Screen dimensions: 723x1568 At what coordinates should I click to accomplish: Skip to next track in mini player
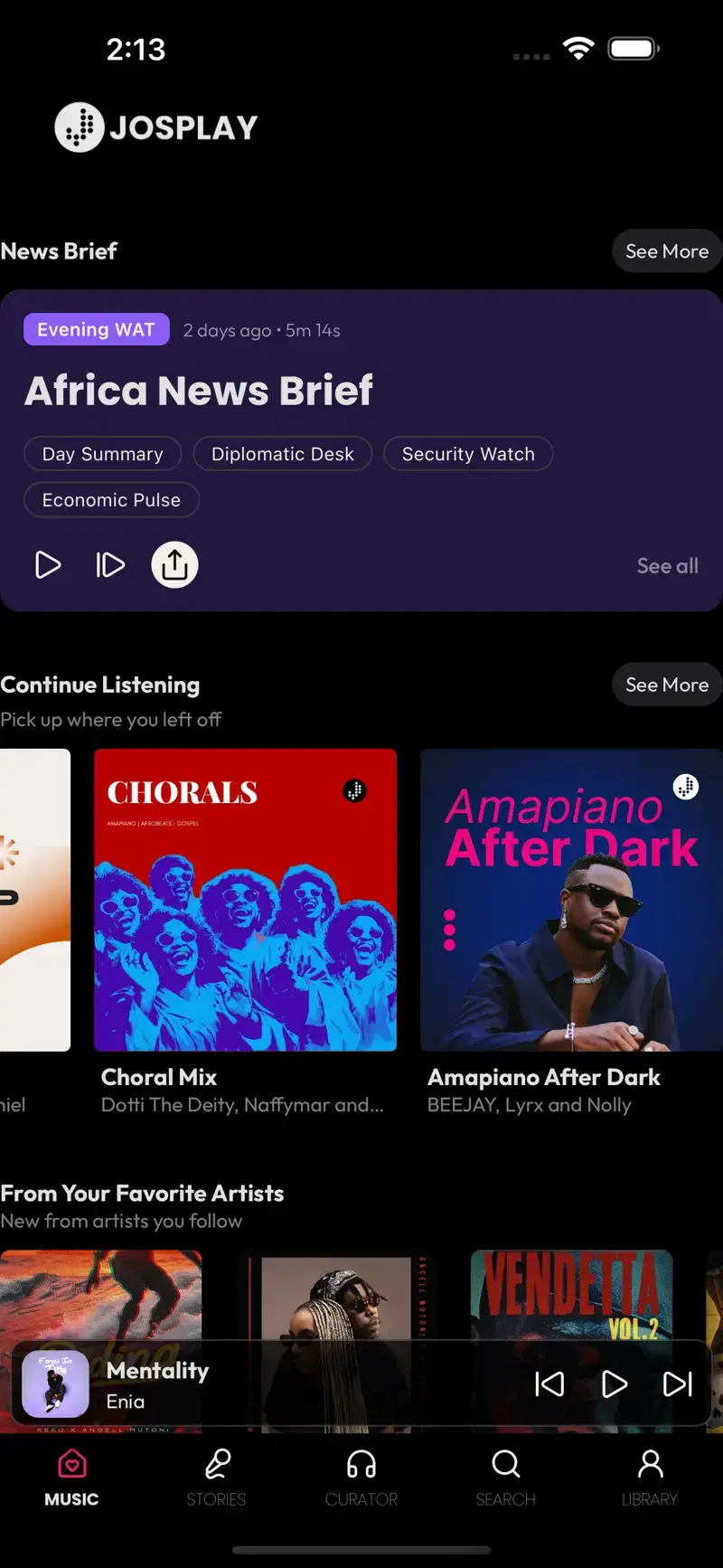pos(678,1384)
